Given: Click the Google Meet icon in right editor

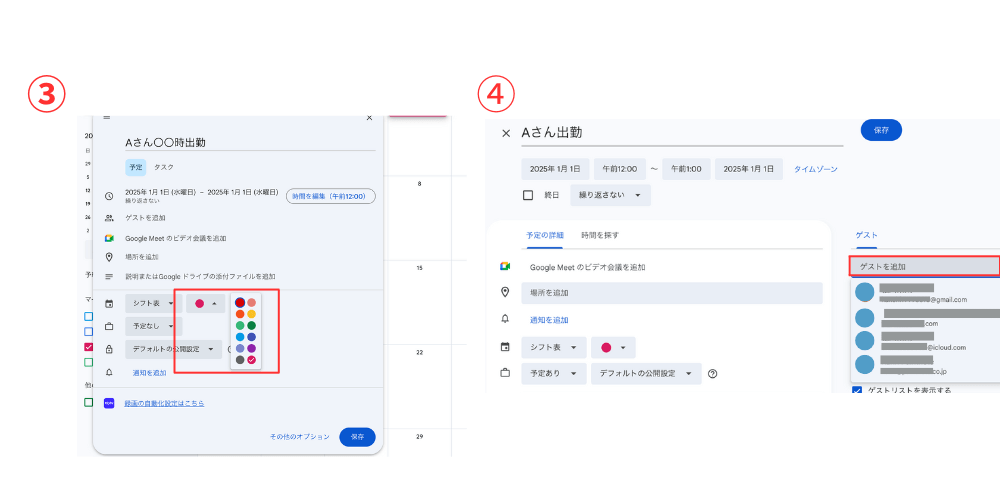Looking at the screenshot, I should 506,267.
